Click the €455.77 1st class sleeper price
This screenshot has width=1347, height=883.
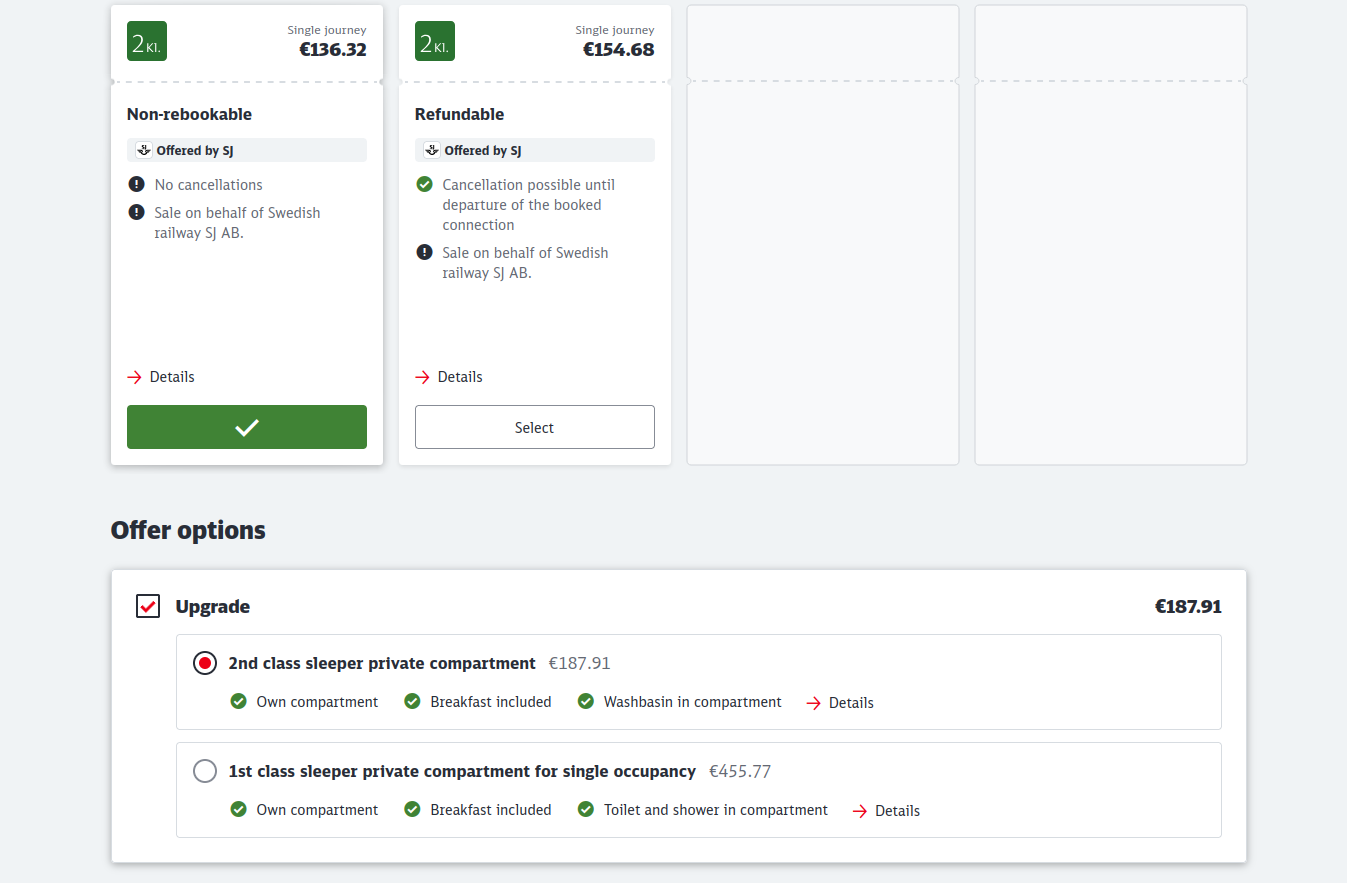740,771
